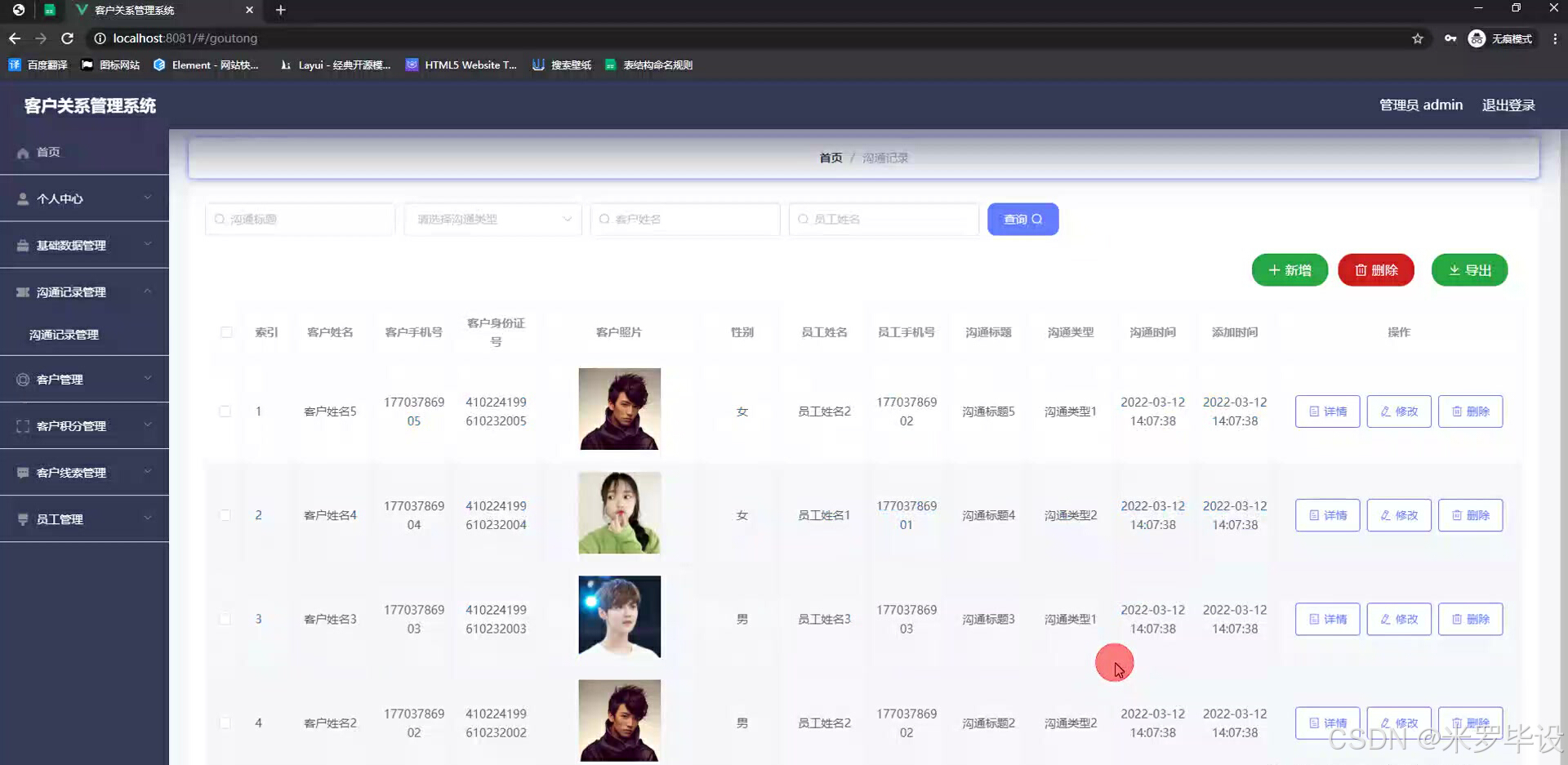Image resolution: width=1568 pixels, height=765 pixels.
Task: Check the row 4 checkbox for 客户姓名2
Action: click(x=225, y=723)
